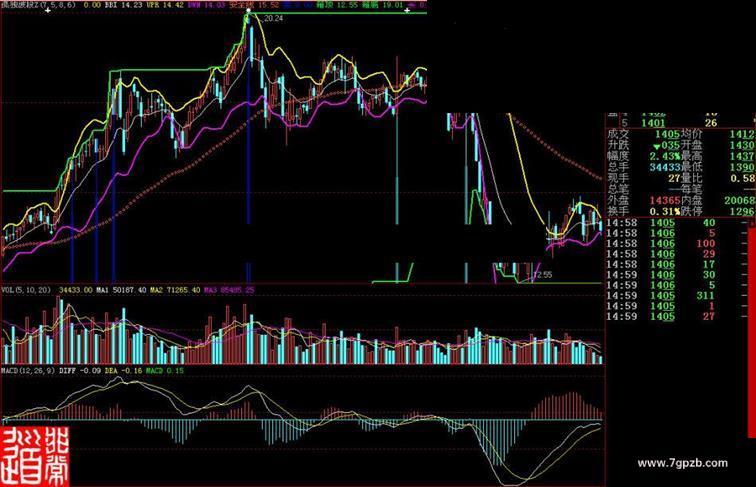The image size is (756, 487).
Task: Click the VOL(5,10,20) indicator label
Action: click(26, 290)
